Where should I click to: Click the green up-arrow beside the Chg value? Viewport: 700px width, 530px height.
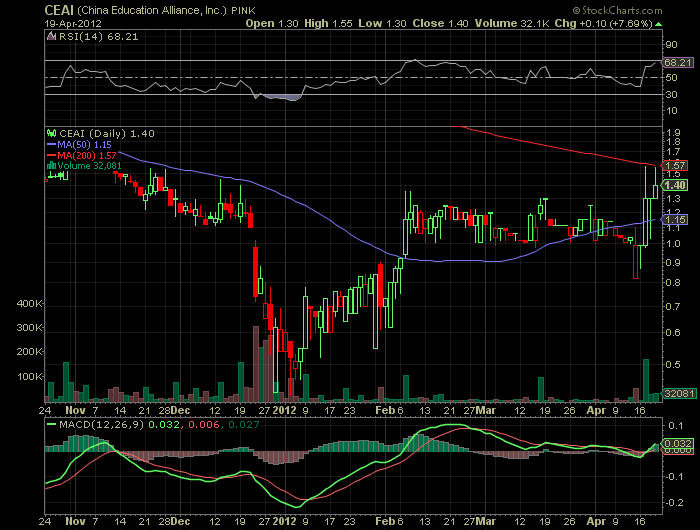[x=658, y=24]
